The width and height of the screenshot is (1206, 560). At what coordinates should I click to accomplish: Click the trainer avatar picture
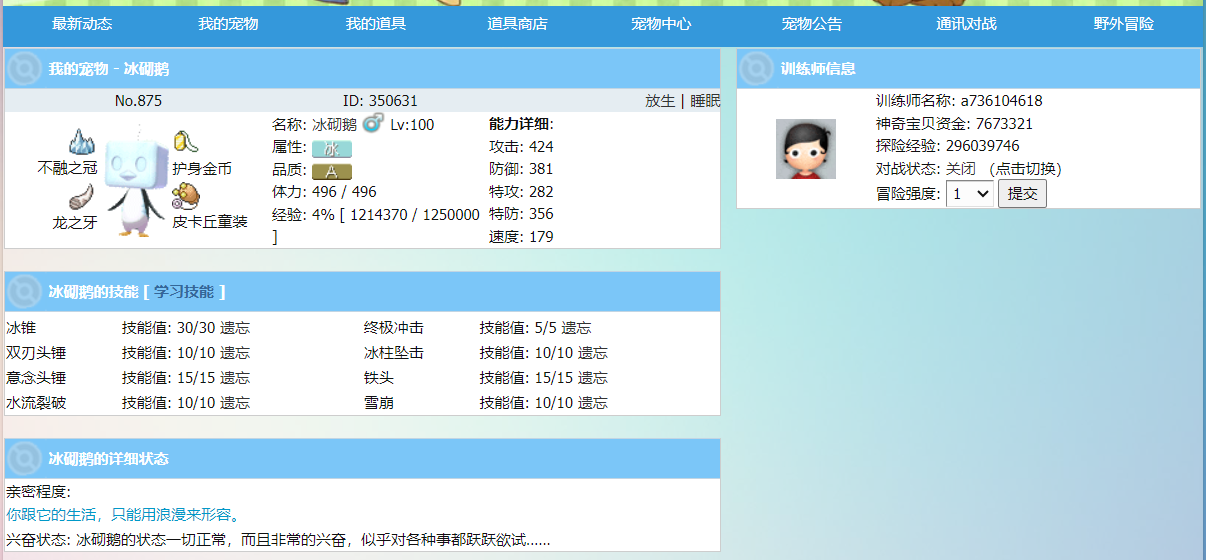tap(805, 149)
